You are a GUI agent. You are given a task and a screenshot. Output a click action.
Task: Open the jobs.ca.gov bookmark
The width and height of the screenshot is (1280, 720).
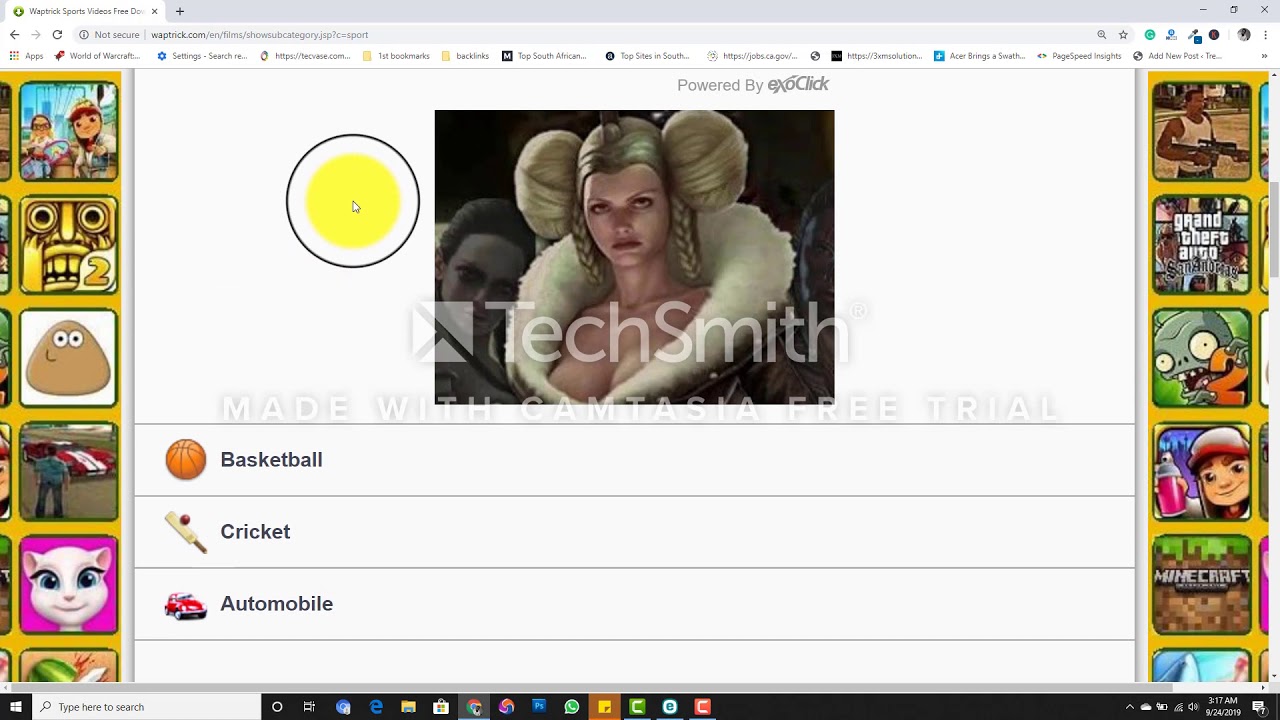pos(752,56)
